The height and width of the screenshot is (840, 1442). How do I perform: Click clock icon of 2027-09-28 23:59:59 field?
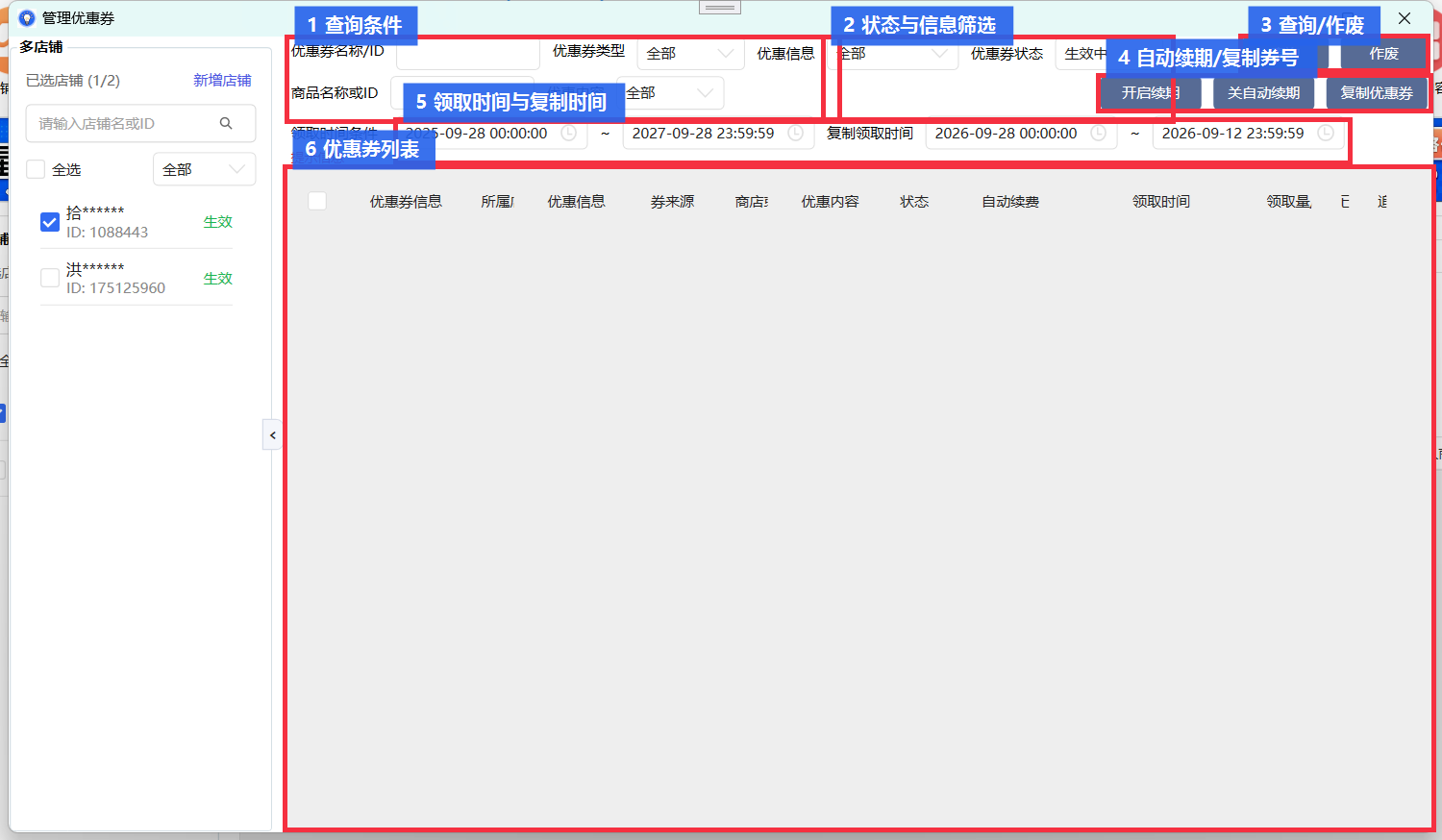point(796,134)
